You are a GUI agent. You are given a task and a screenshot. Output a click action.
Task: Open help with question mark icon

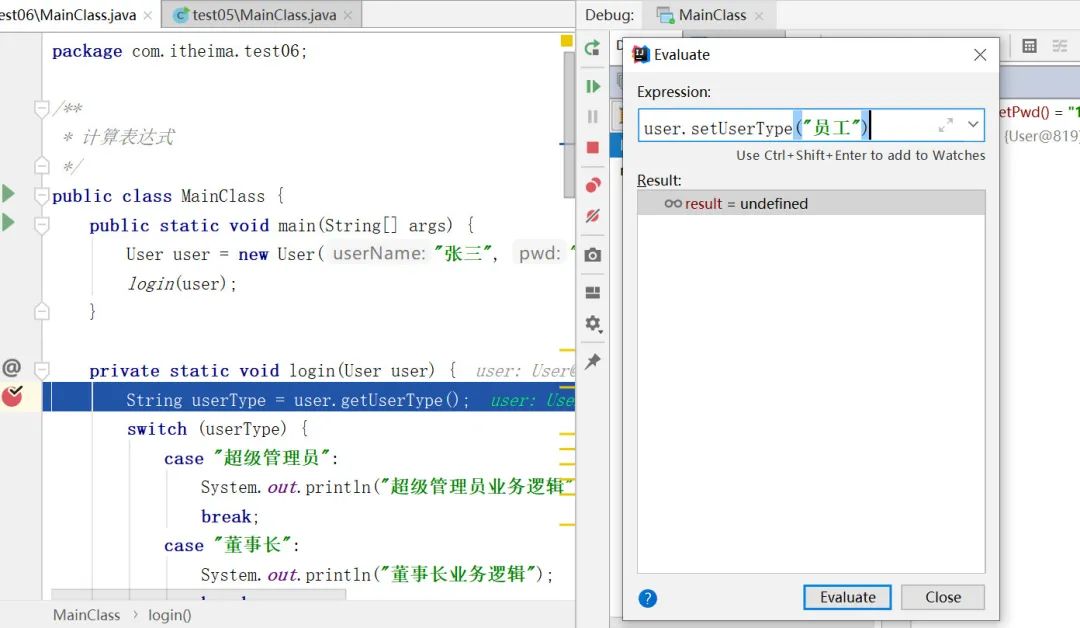(647, 598)
